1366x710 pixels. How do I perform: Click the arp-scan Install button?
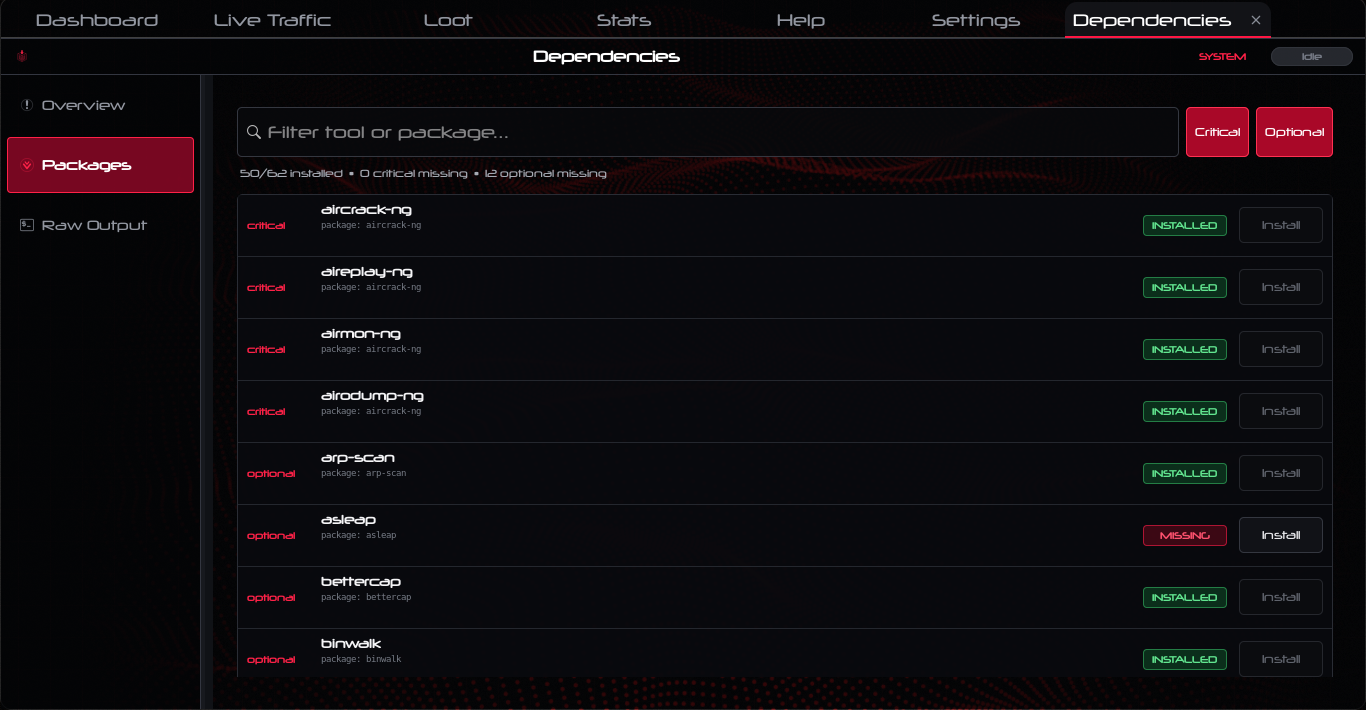(x=1281, y=473)
